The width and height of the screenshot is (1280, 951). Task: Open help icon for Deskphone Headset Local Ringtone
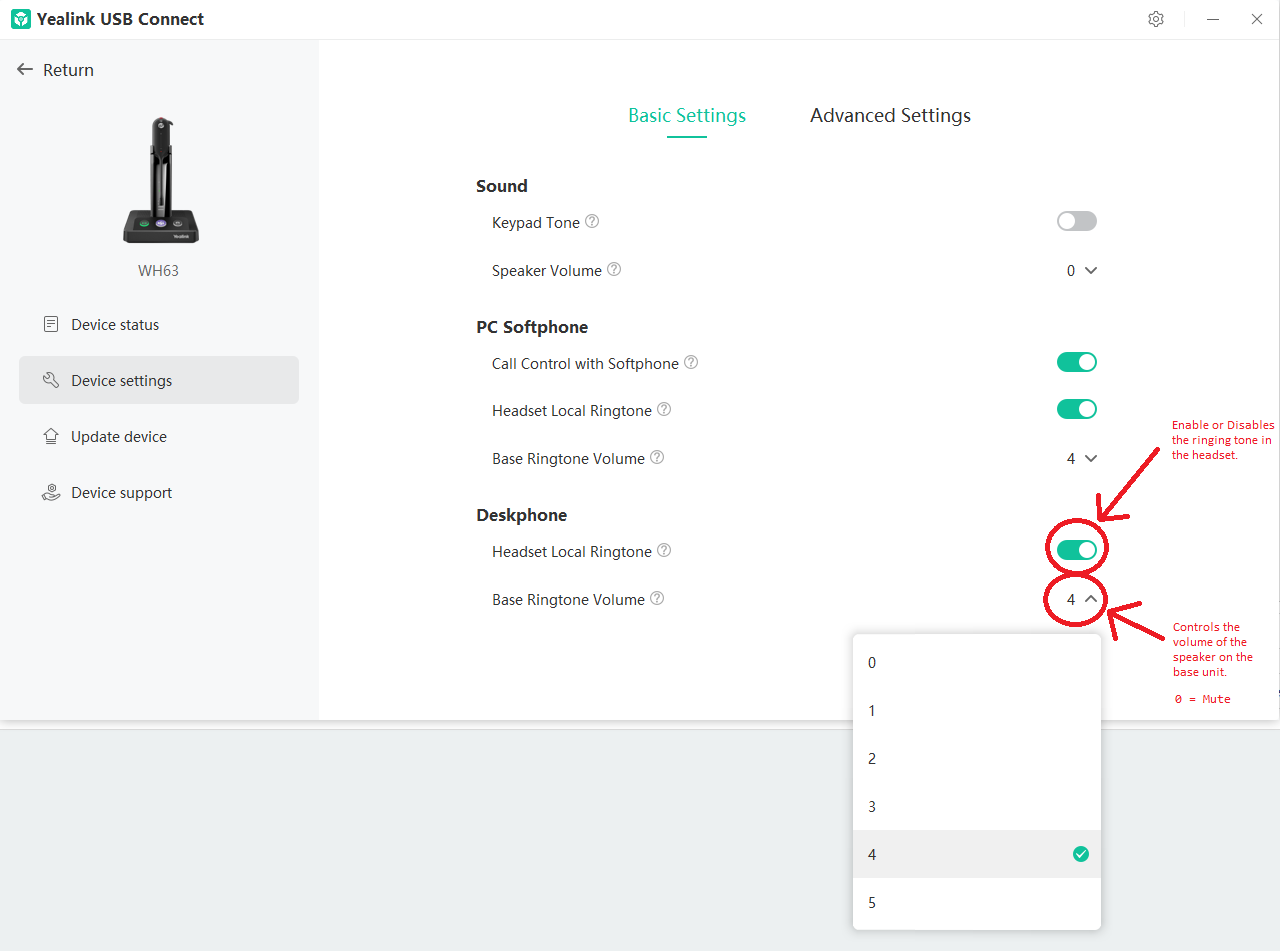(664, 551)
